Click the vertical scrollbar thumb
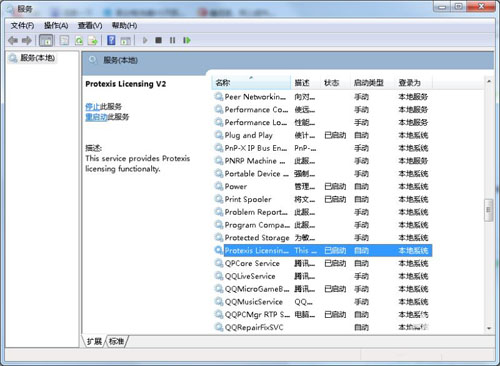Viewport: 500px width, 366px height. [489, 210]
